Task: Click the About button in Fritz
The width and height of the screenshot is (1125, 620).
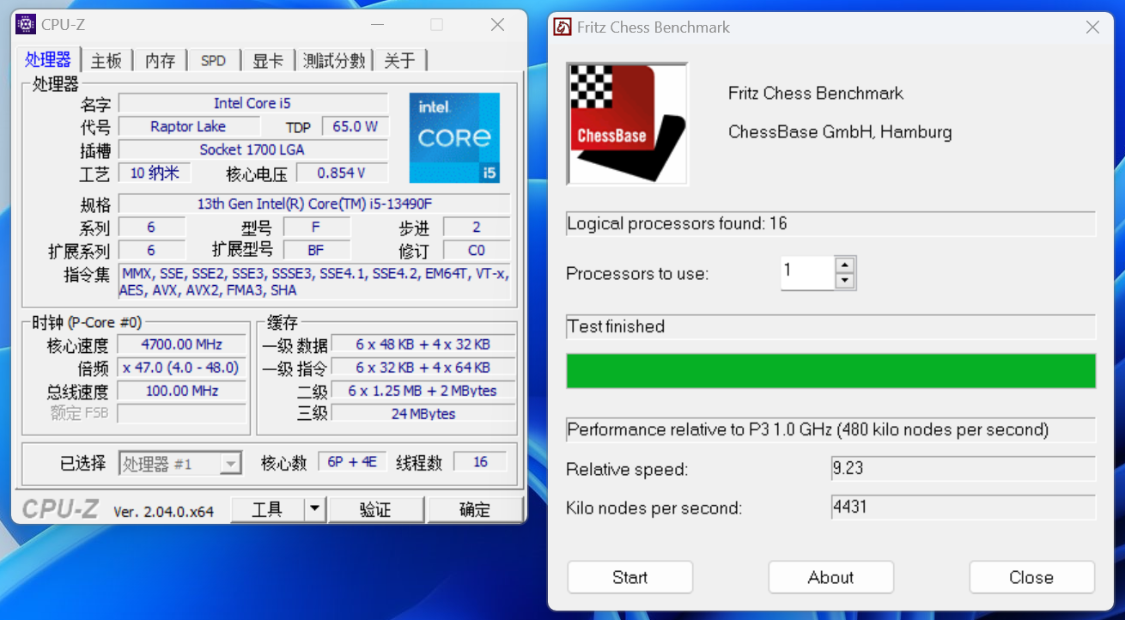Action: coord(831,577)
